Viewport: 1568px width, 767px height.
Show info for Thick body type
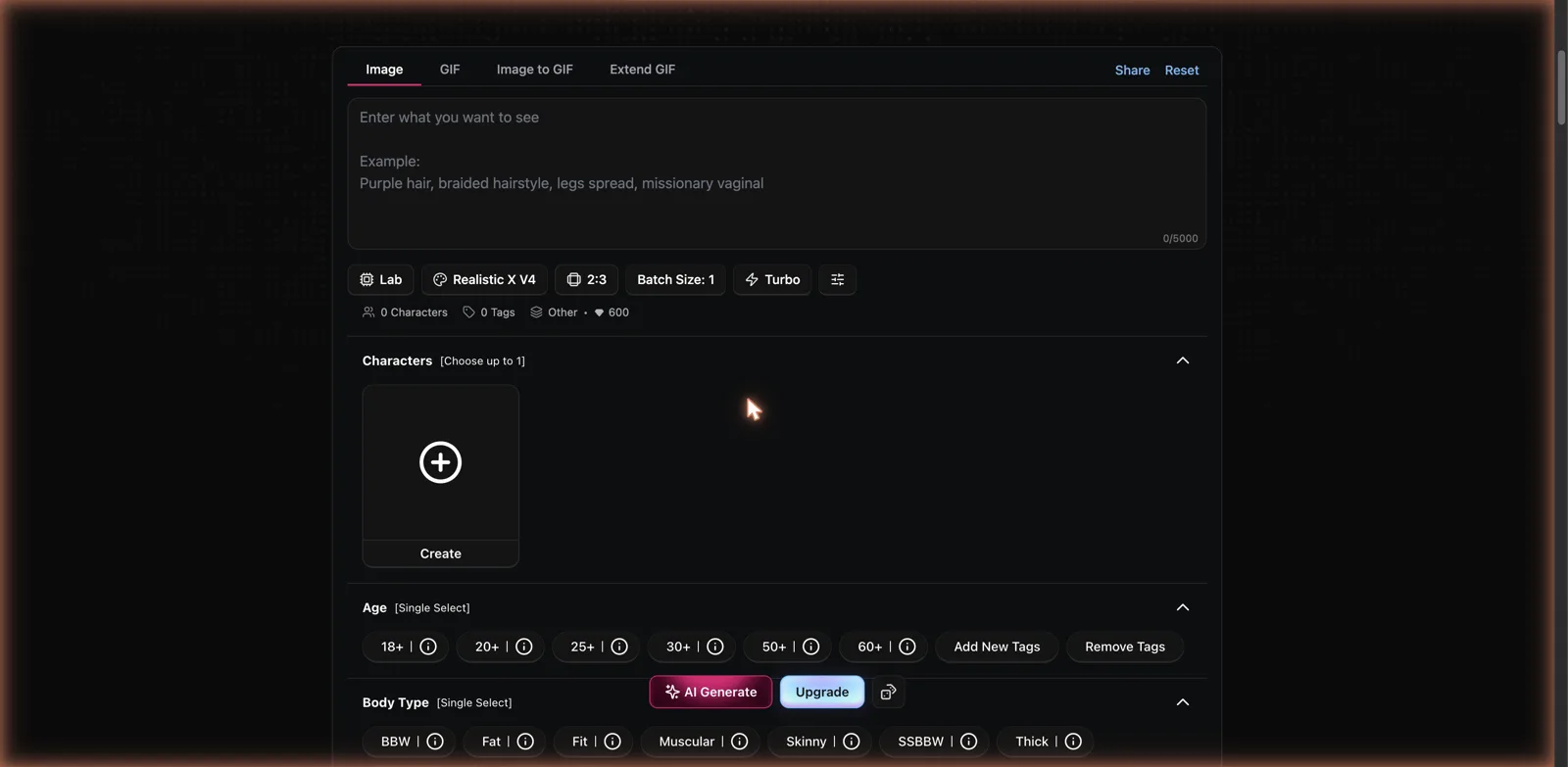1073,742
